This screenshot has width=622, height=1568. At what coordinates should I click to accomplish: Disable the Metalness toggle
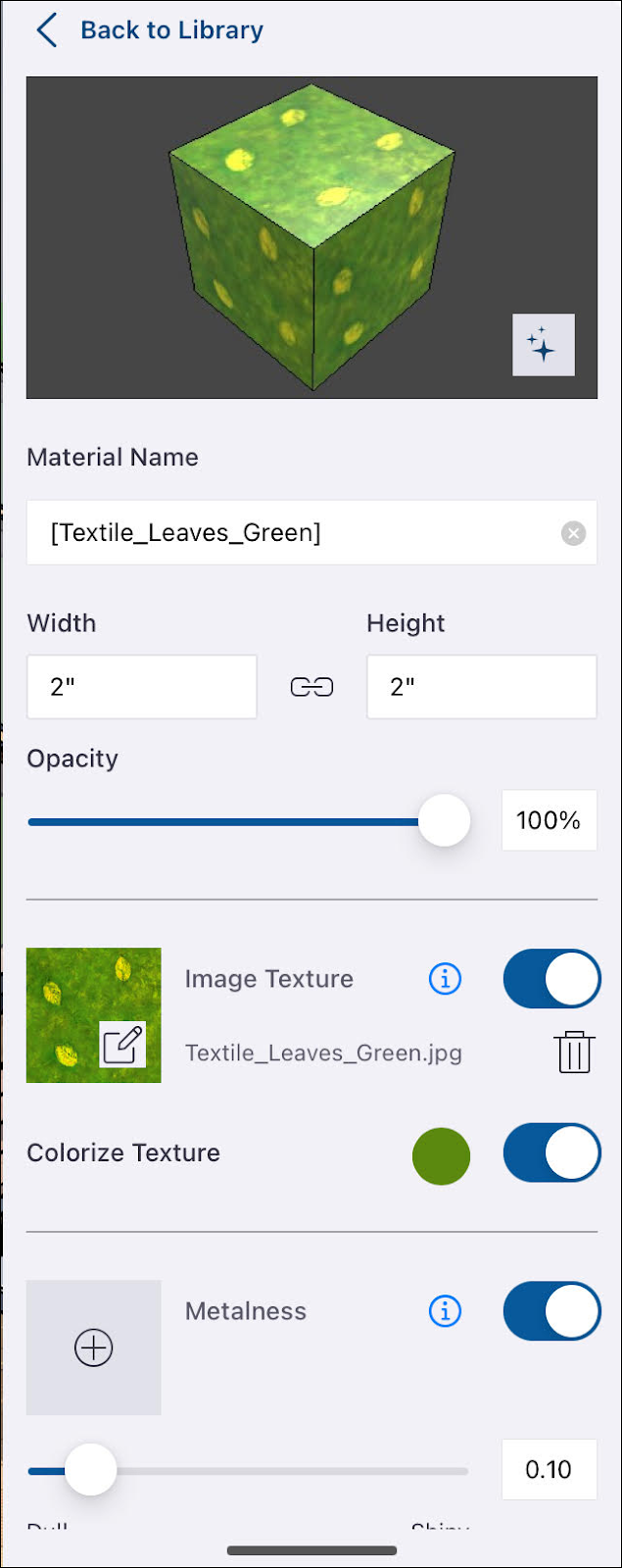pyautogui.click(x=551, y=1311)
